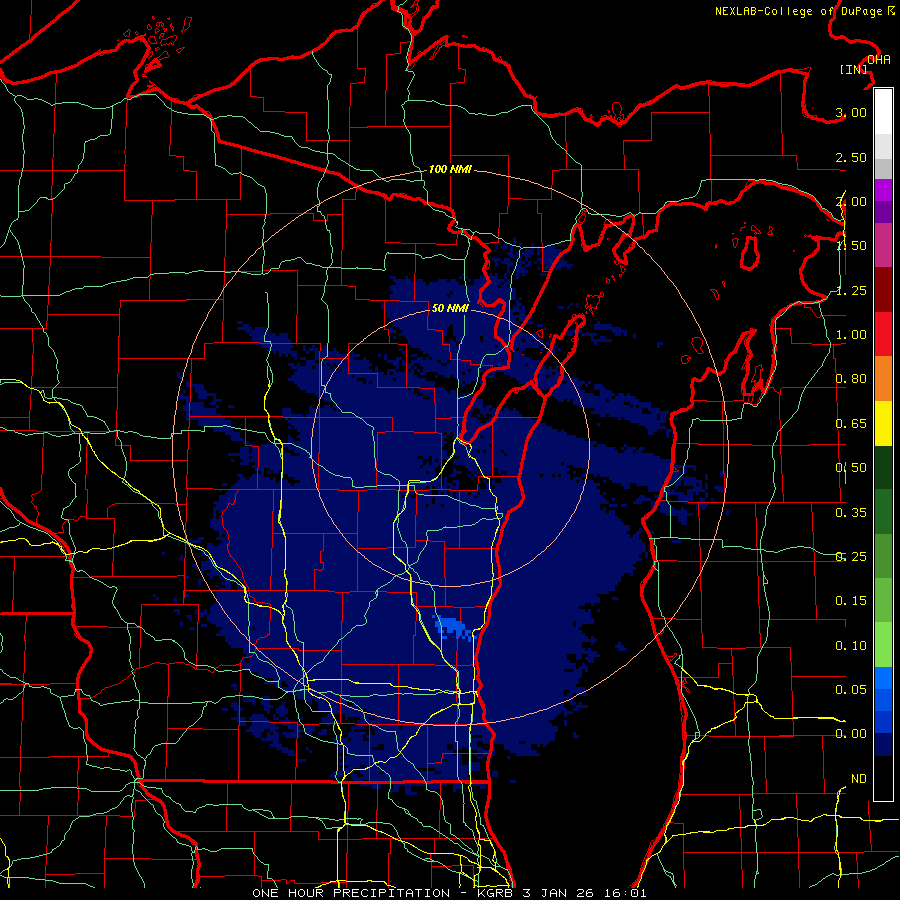Click the OHA product label above legend
This screenshot has width=900, height=900.
click(x=879, y=60)
